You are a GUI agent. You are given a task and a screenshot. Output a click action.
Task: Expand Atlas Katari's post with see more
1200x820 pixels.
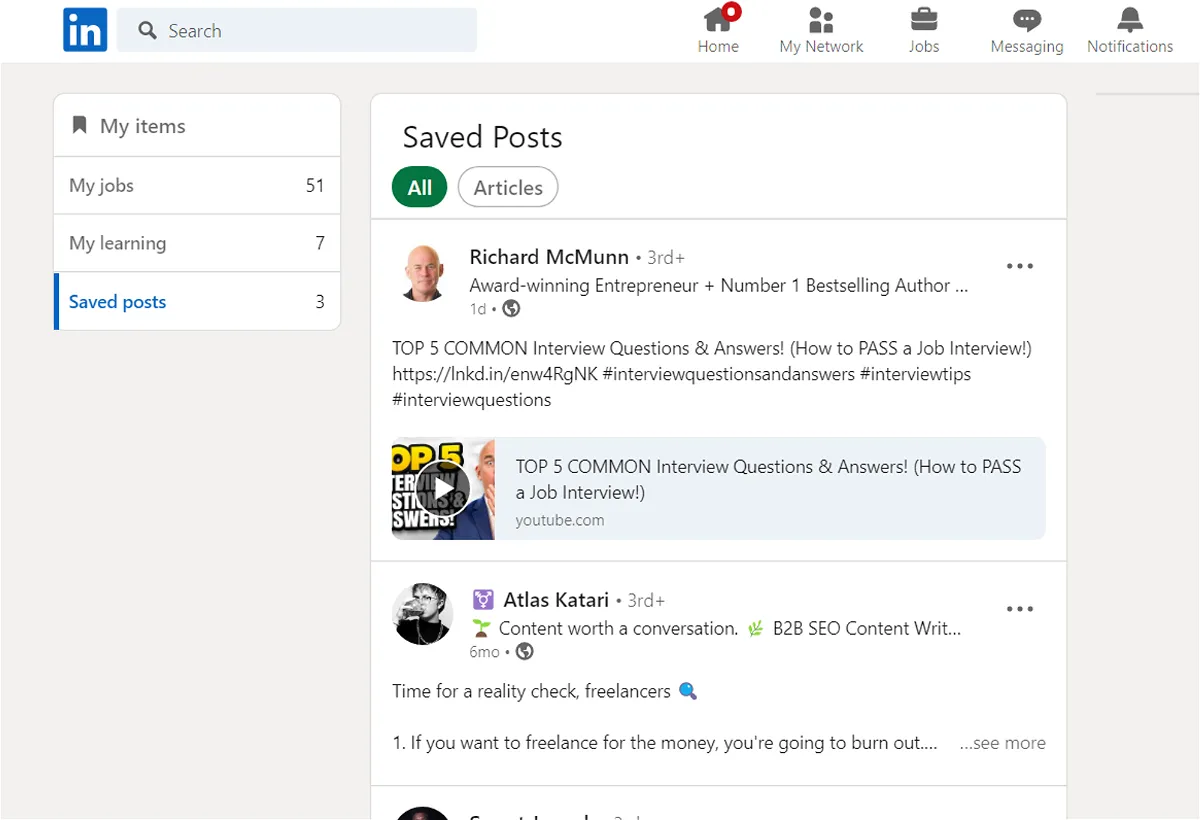[x=1002, y=743]
